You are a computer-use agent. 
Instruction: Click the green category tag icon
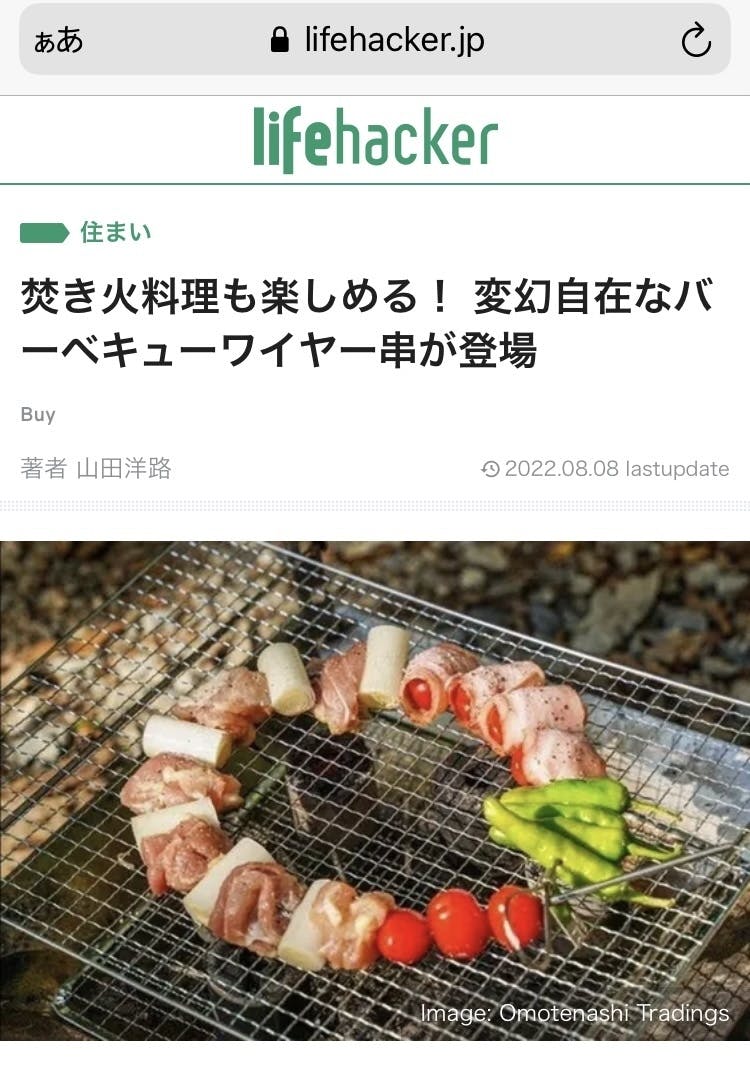tap(44, 233)
